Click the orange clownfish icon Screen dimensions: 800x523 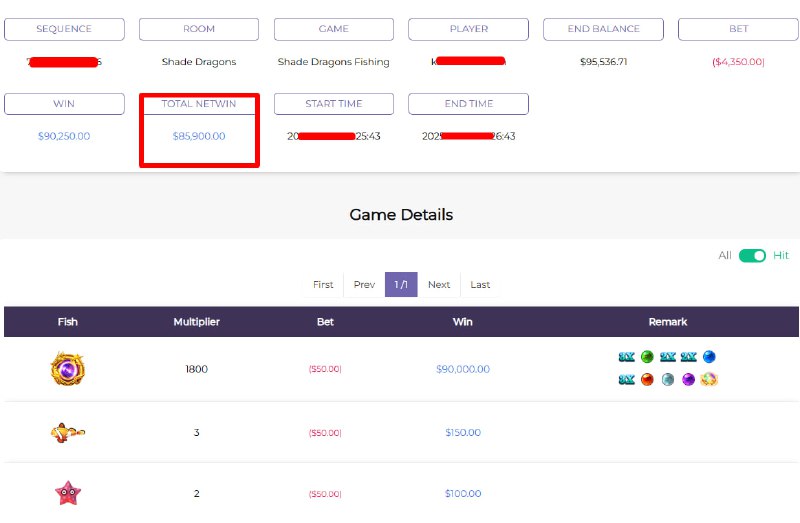click(x=67, y=432)
